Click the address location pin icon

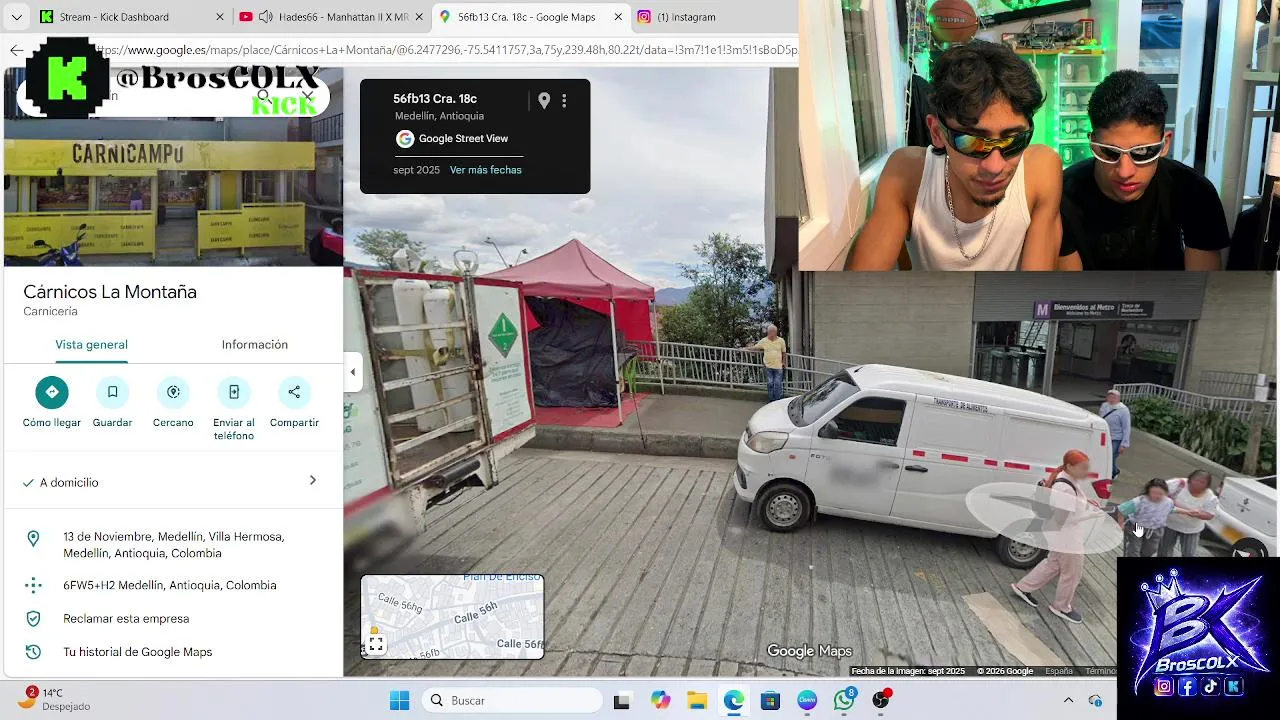(x=33, y=539)
